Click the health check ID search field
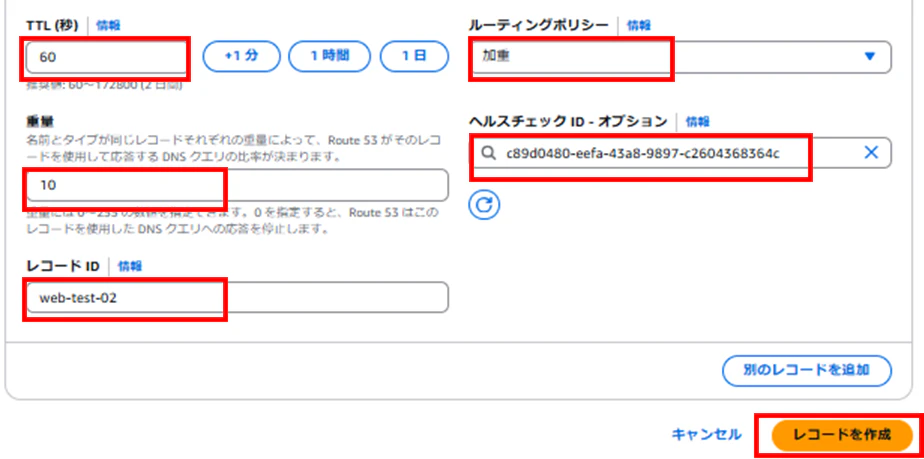This screenshot has width=924, height=459. point(680,153)
